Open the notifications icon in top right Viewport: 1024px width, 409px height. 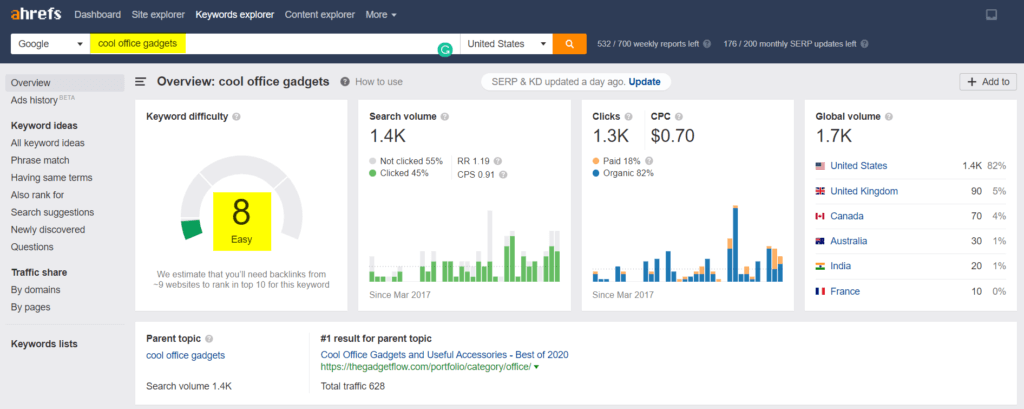tap(991, 14)
